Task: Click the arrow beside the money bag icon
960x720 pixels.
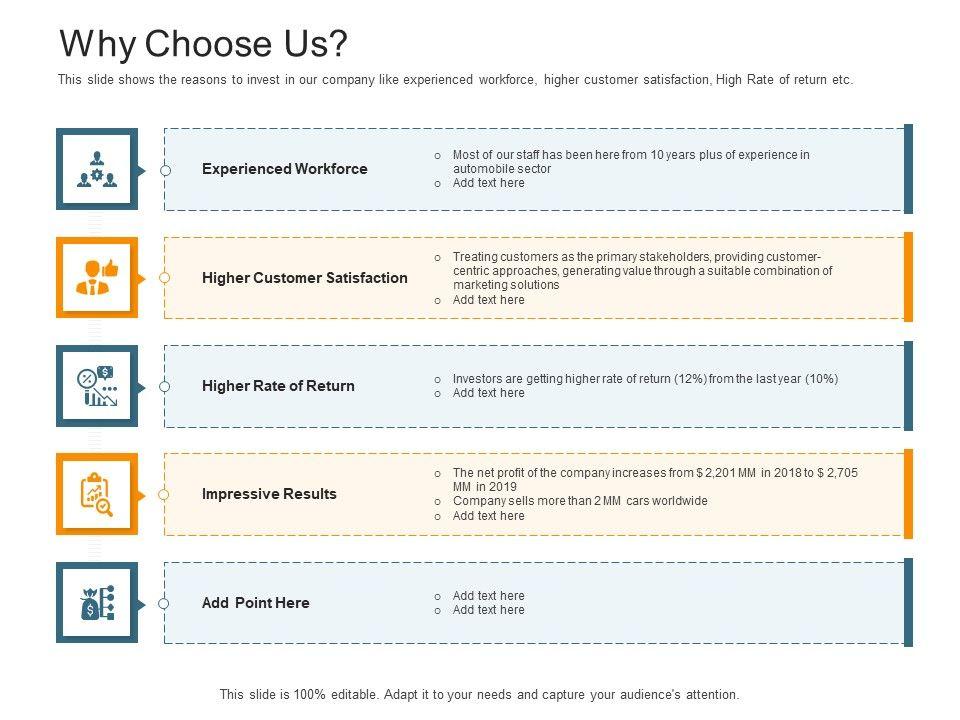Action: click(x=142, y=604)
